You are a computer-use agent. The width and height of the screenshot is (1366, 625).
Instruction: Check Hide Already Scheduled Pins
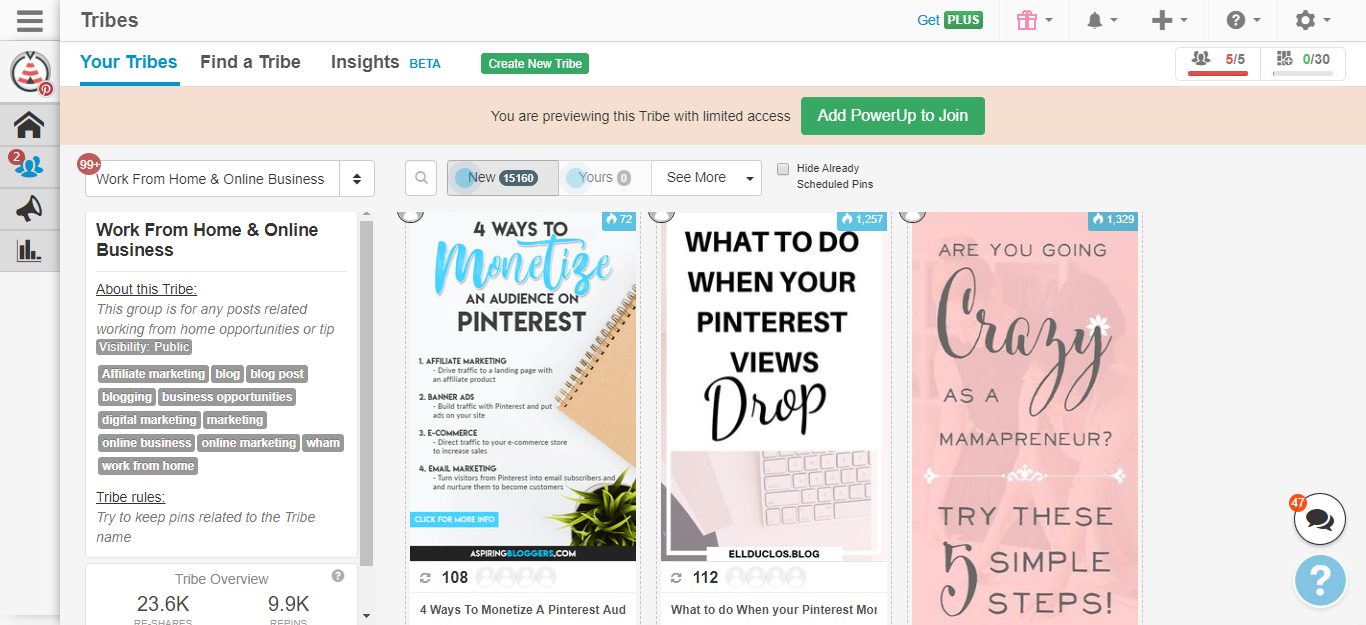[783, 169]
